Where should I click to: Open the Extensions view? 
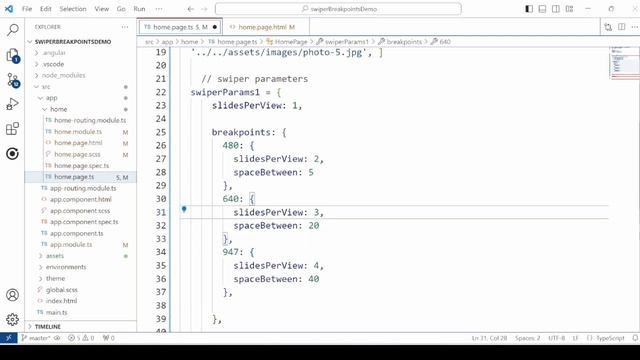tap(12, 129)
